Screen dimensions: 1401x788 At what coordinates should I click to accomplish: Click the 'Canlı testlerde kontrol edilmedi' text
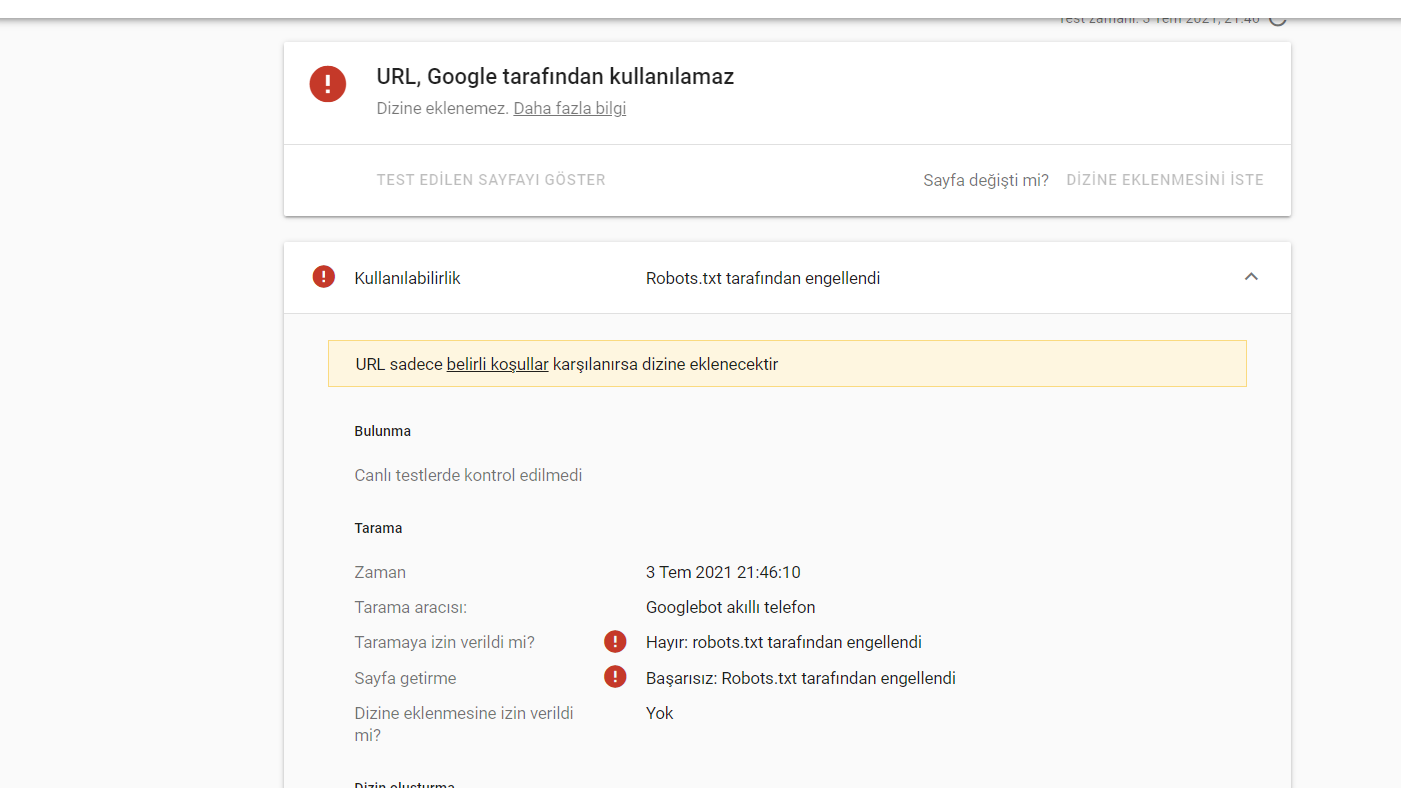(x=468, y=475)
